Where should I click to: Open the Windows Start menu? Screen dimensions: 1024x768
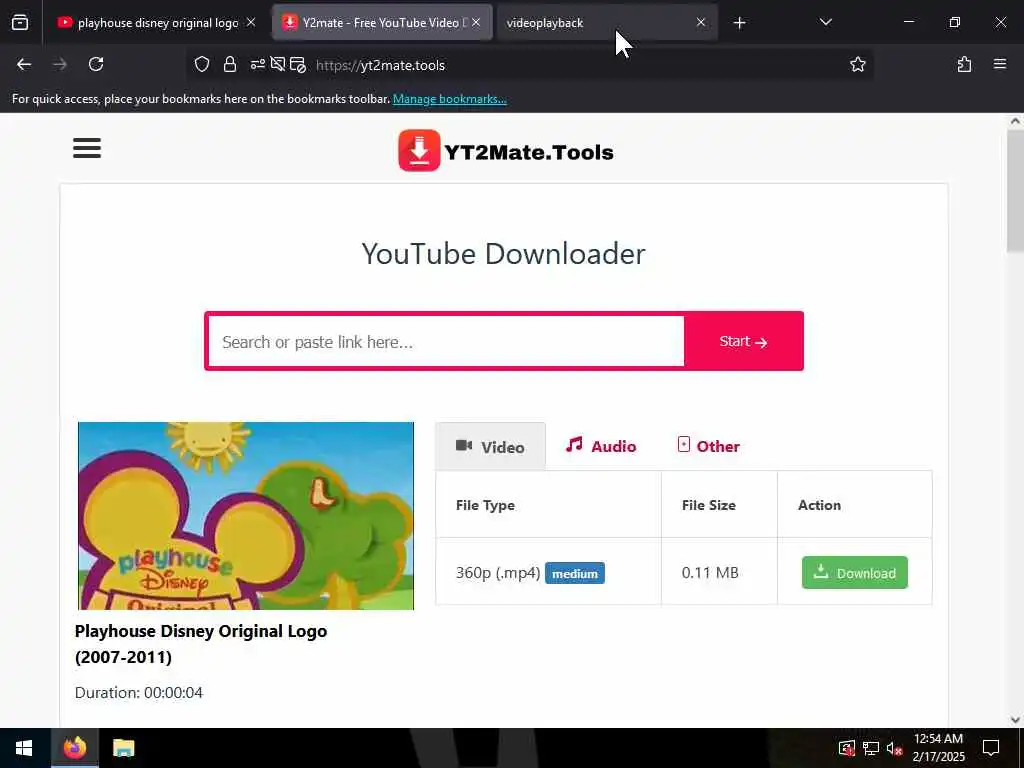24,748
